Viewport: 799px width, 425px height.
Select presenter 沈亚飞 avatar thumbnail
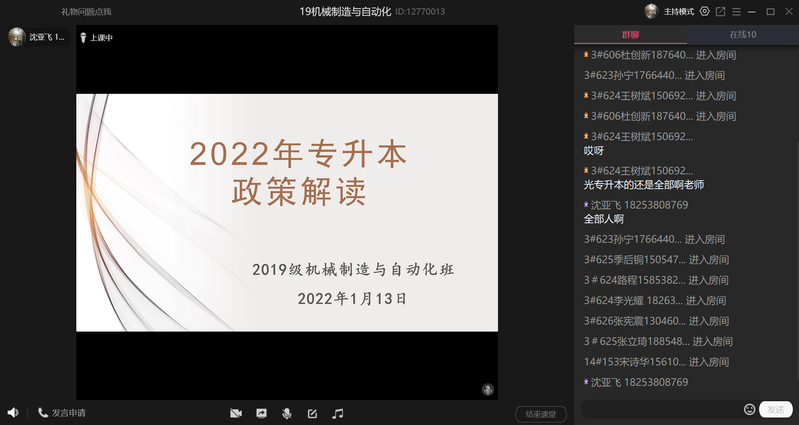pyautogui.click(x=17, y=37)
